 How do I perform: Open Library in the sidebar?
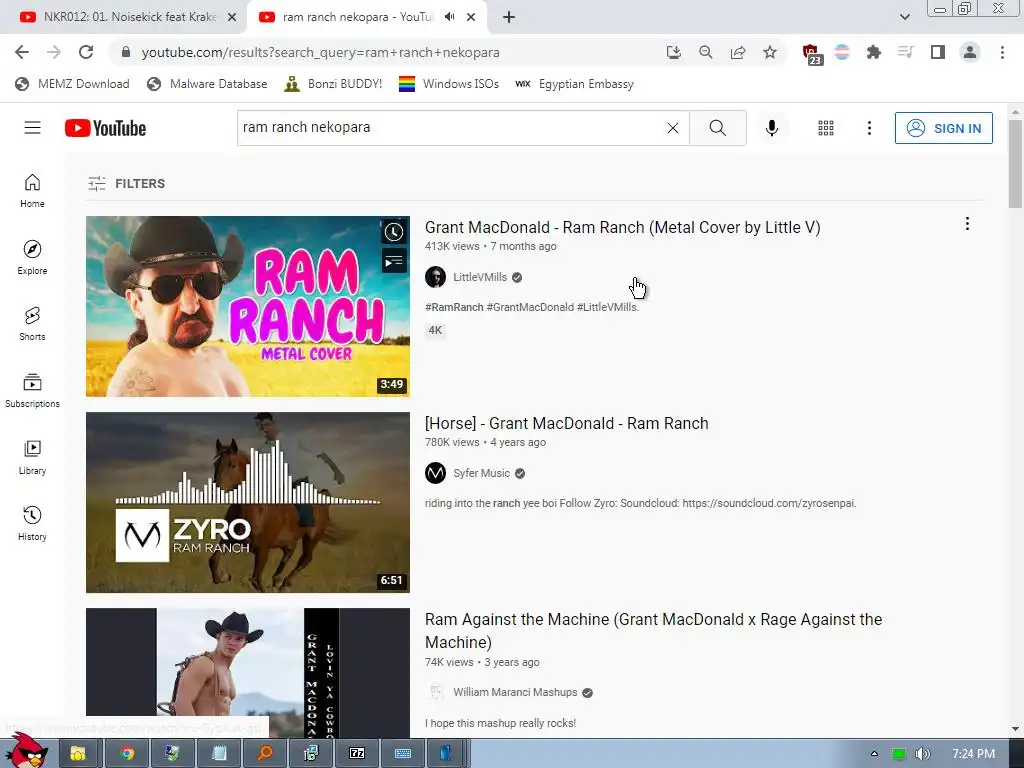32,457
